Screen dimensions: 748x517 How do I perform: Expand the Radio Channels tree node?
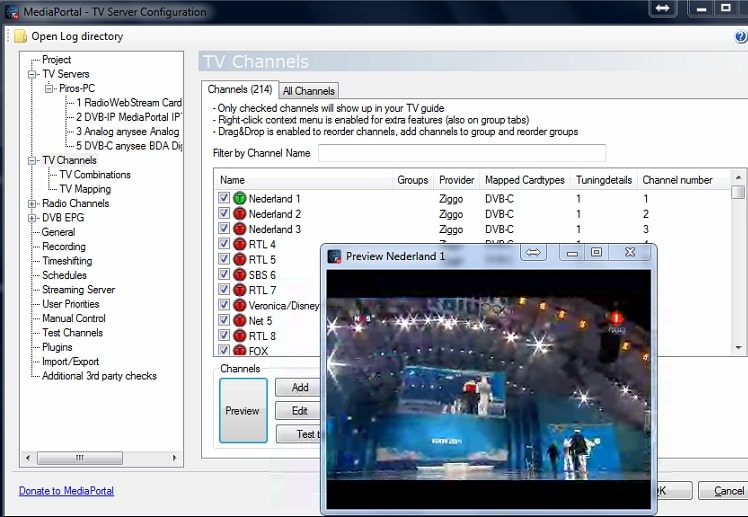click(32, 204)
